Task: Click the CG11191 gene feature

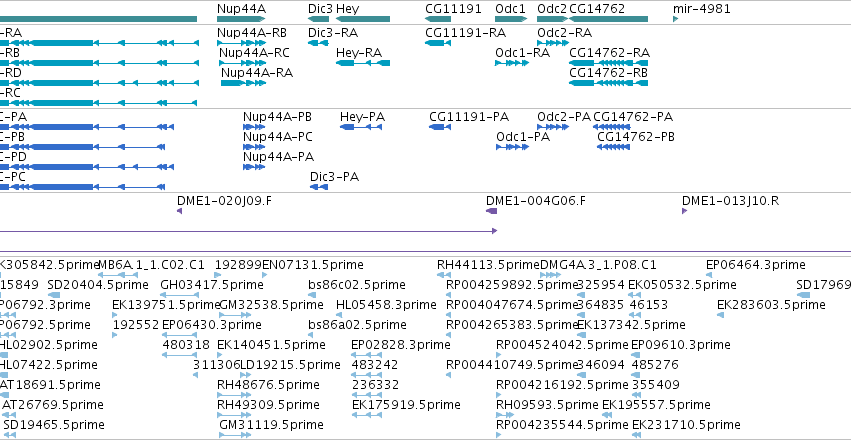Action: [x=439, y=19]
